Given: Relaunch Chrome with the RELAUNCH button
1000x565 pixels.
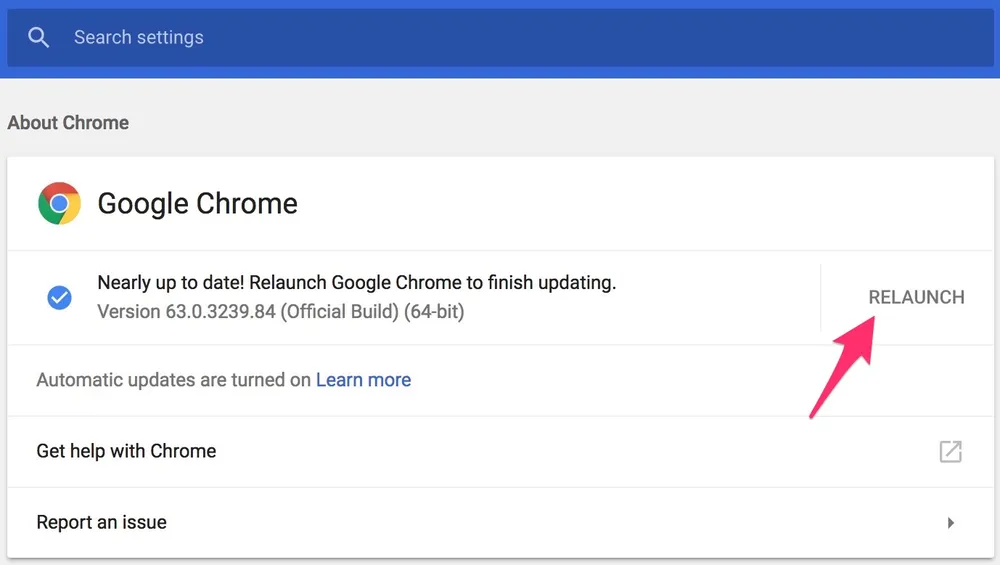Looking at the screenshot, I should click(x=916, y=297).
